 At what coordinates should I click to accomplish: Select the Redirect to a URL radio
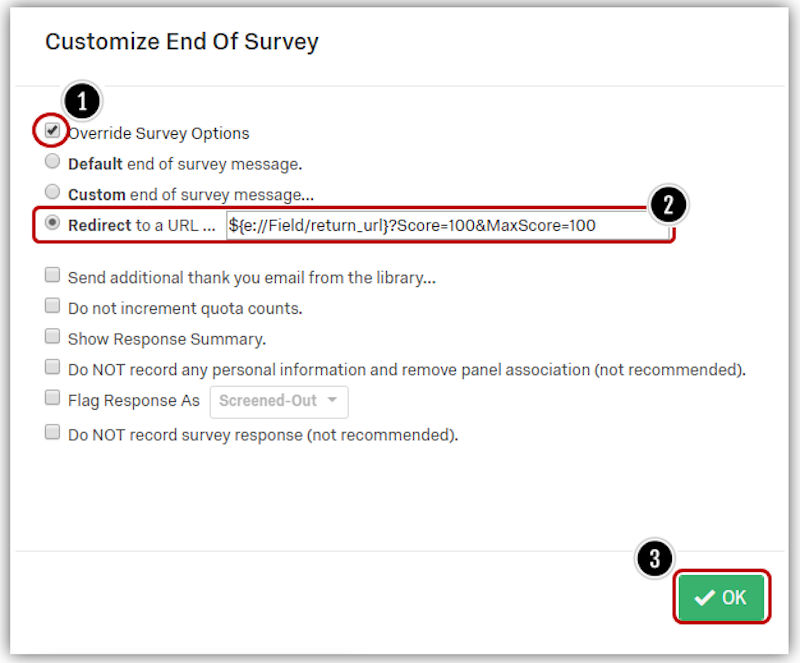[52, 224]
